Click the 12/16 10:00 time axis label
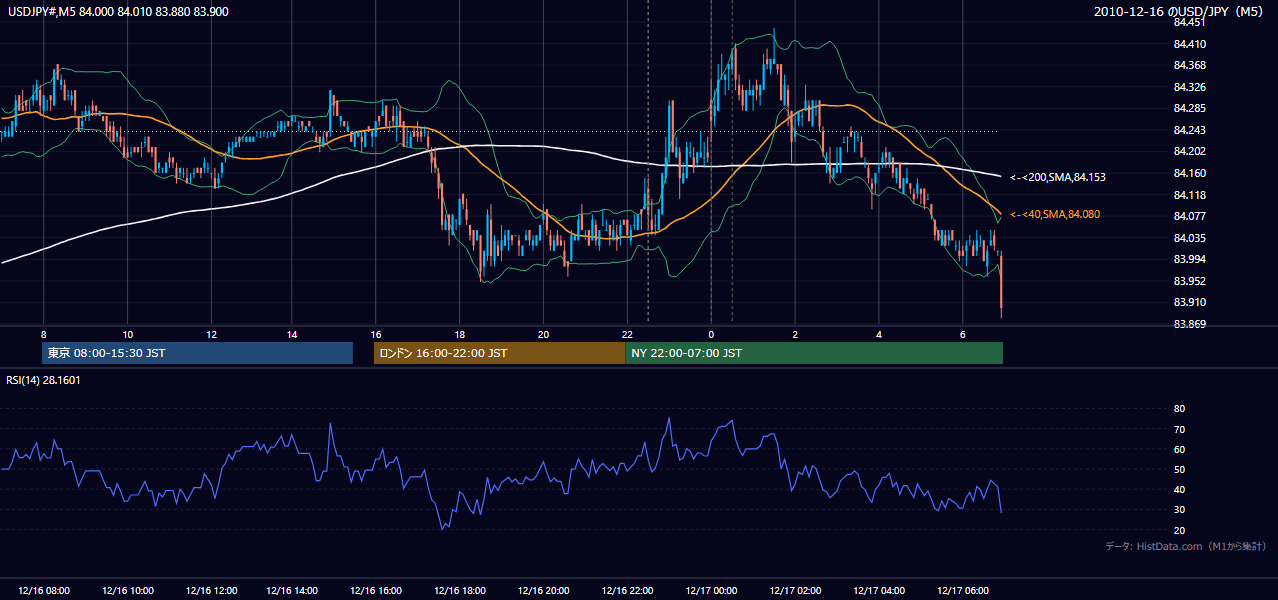The width and height of the screenshot is (1278, 600). pyautogui.click(x=127, y=591)
